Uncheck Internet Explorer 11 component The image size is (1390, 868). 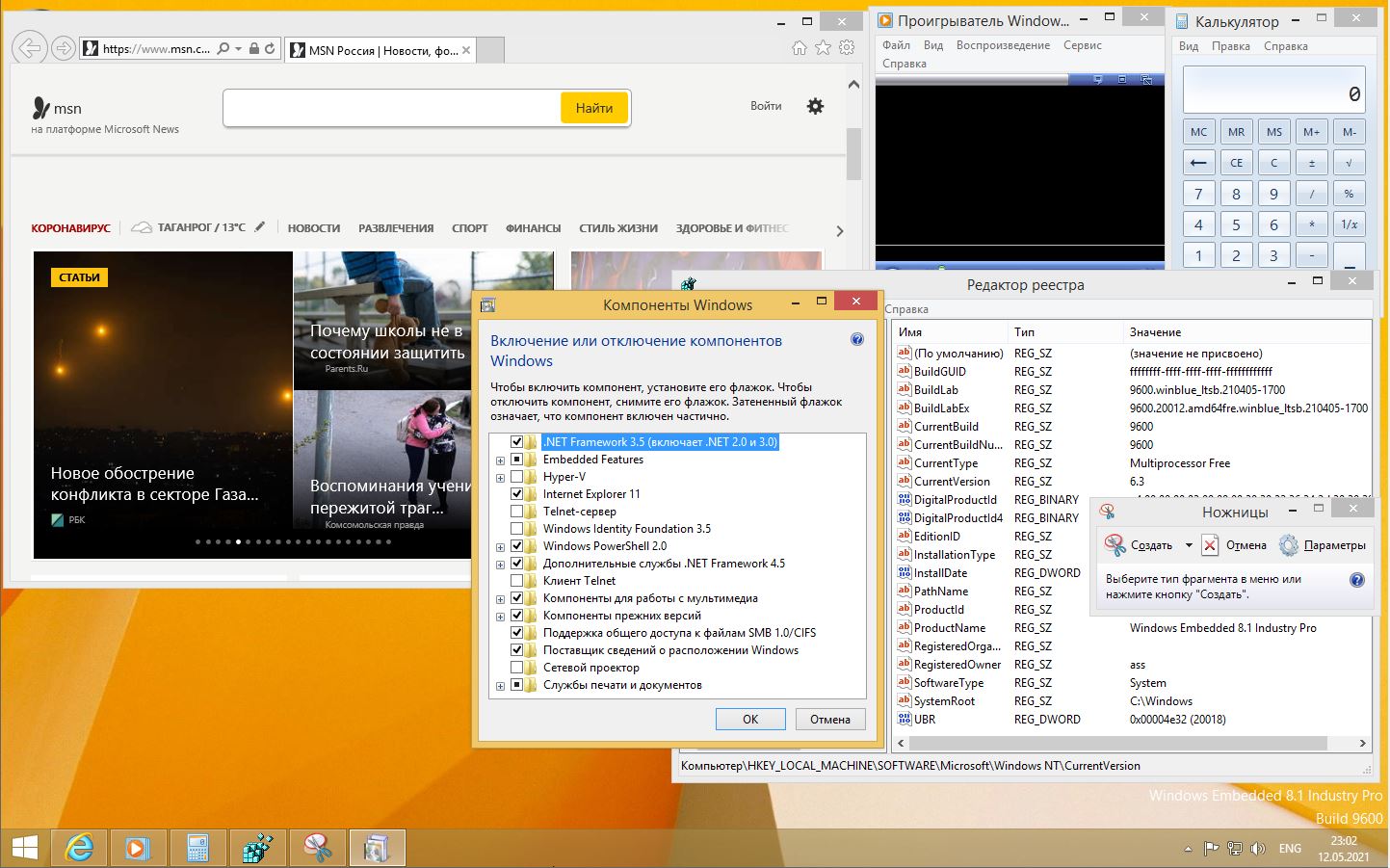tap(516, 494)
